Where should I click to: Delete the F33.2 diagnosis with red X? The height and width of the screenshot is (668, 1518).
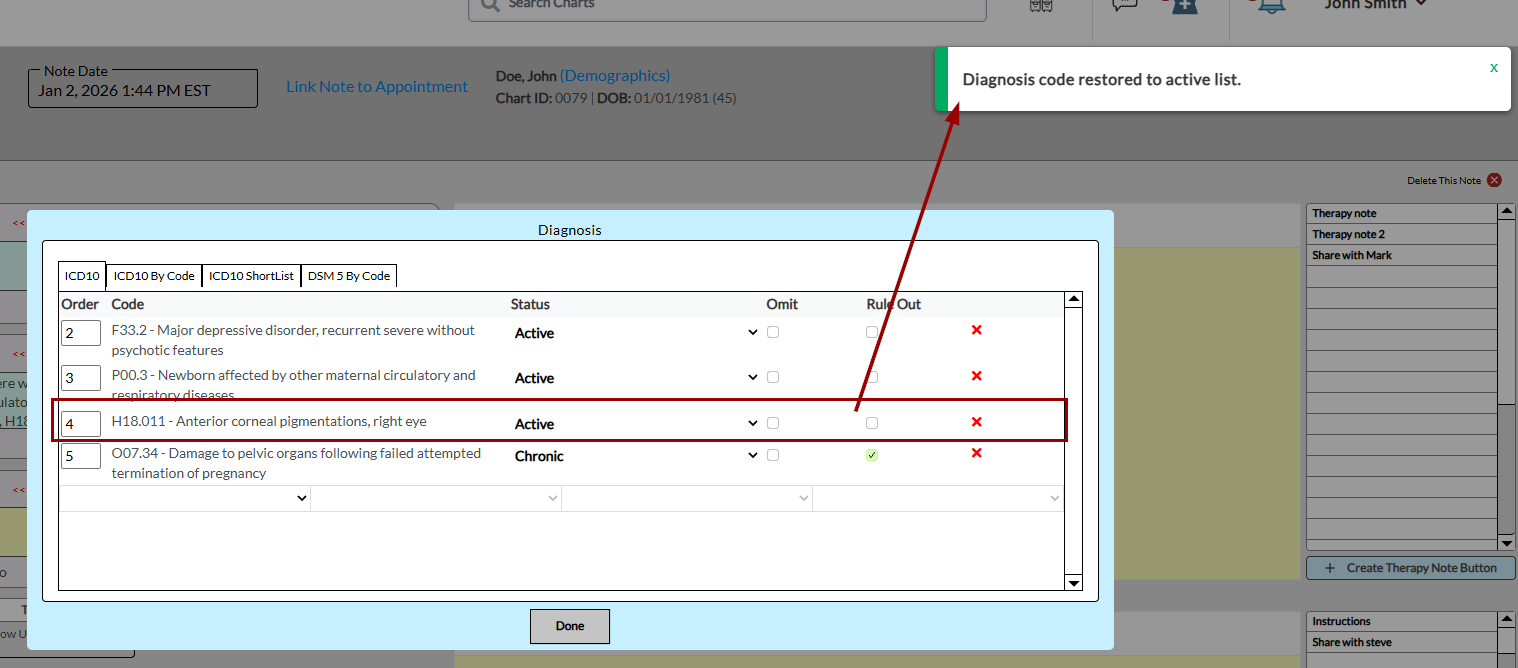pyautogui.click(x=976, y=330)
